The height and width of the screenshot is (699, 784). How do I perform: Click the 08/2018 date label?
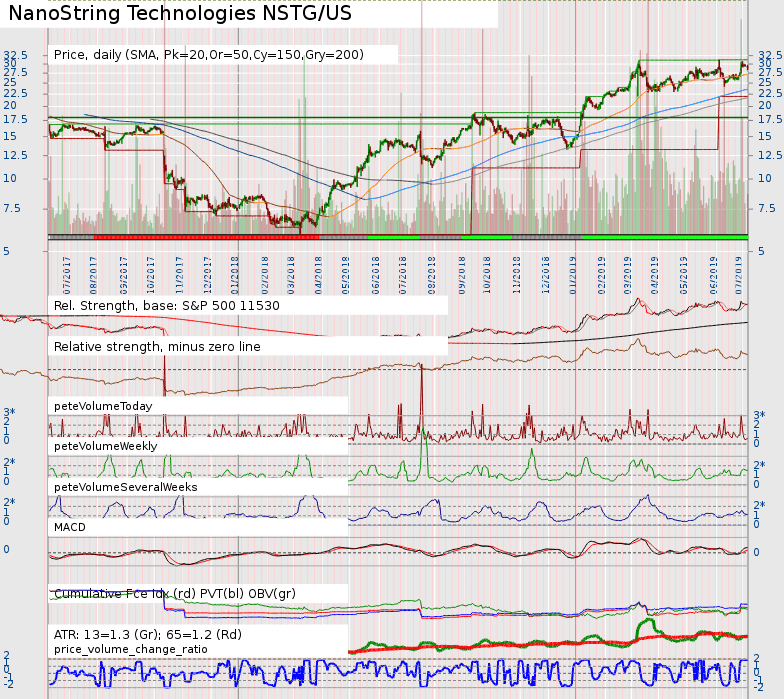[432, 275]
